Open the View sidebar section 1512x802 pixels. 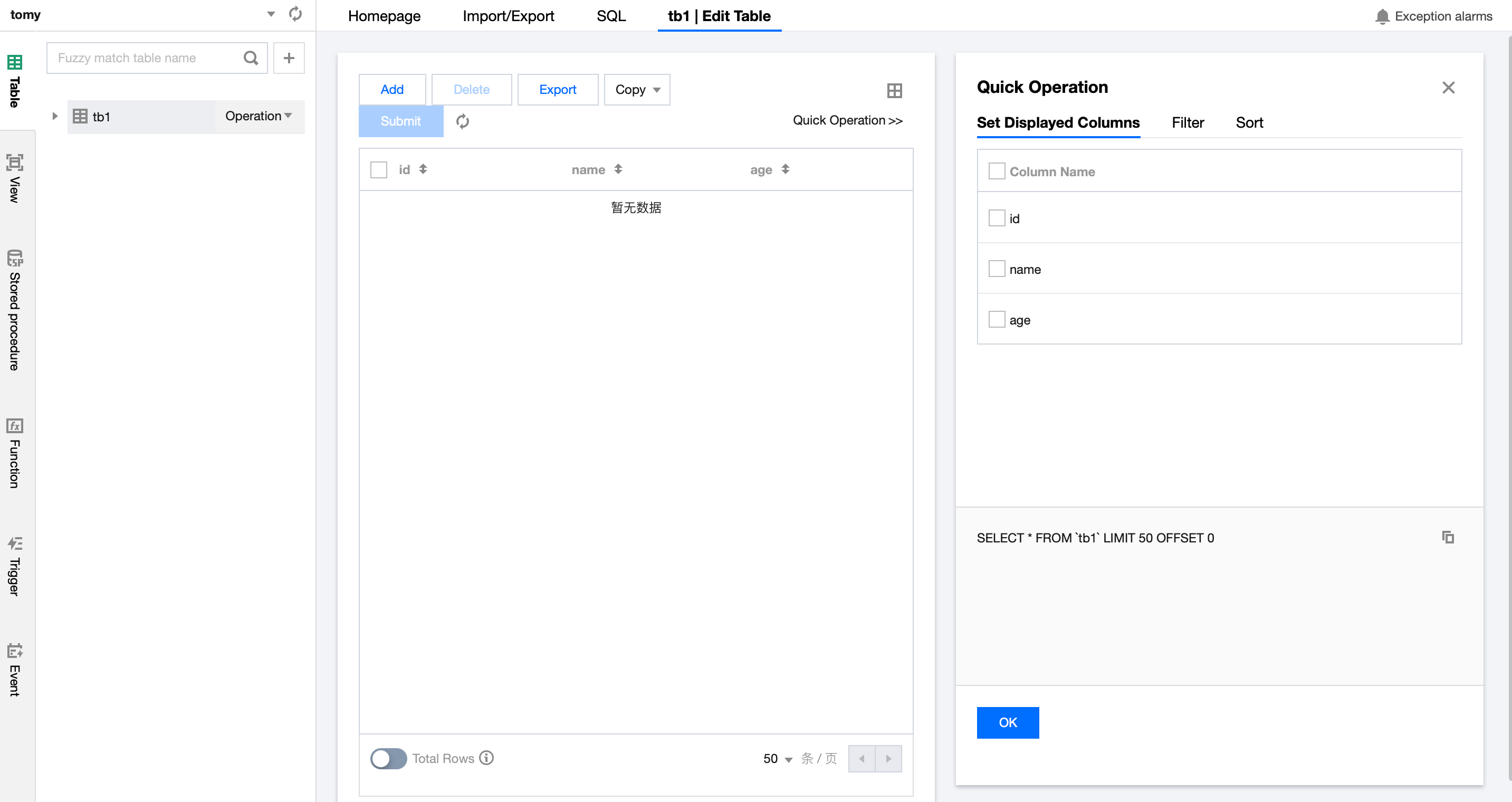pyautogui.click(x=15, y=178)
